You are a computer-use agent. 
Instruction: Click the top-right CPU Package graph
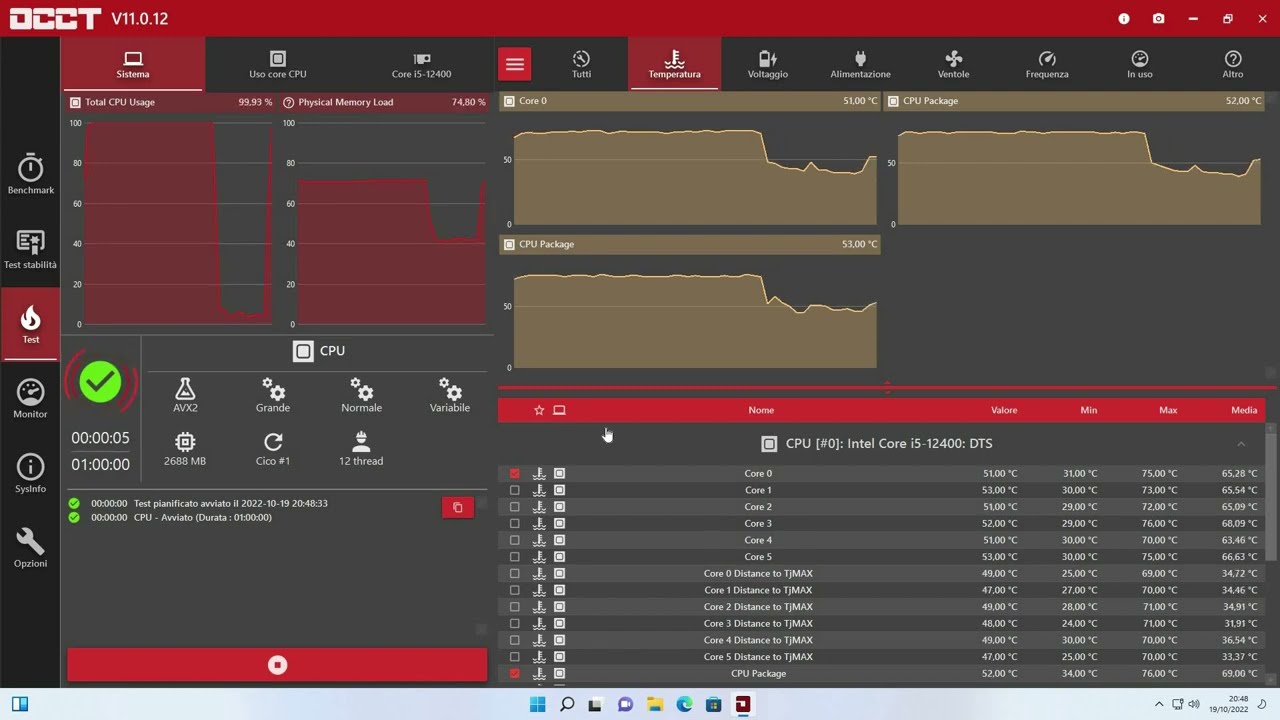tap(1074, 168)
